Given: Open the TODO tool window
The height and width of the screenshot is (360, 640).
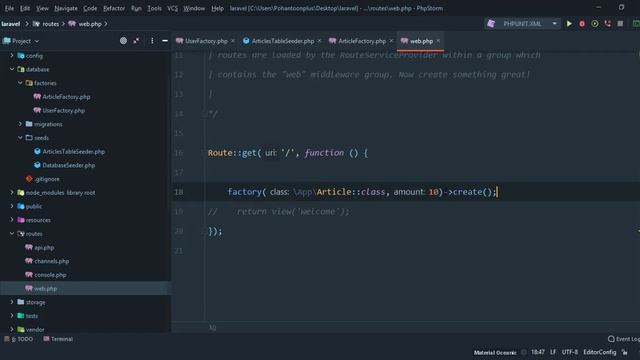Looking at the screenshot, I should click(x=18, y=339).
